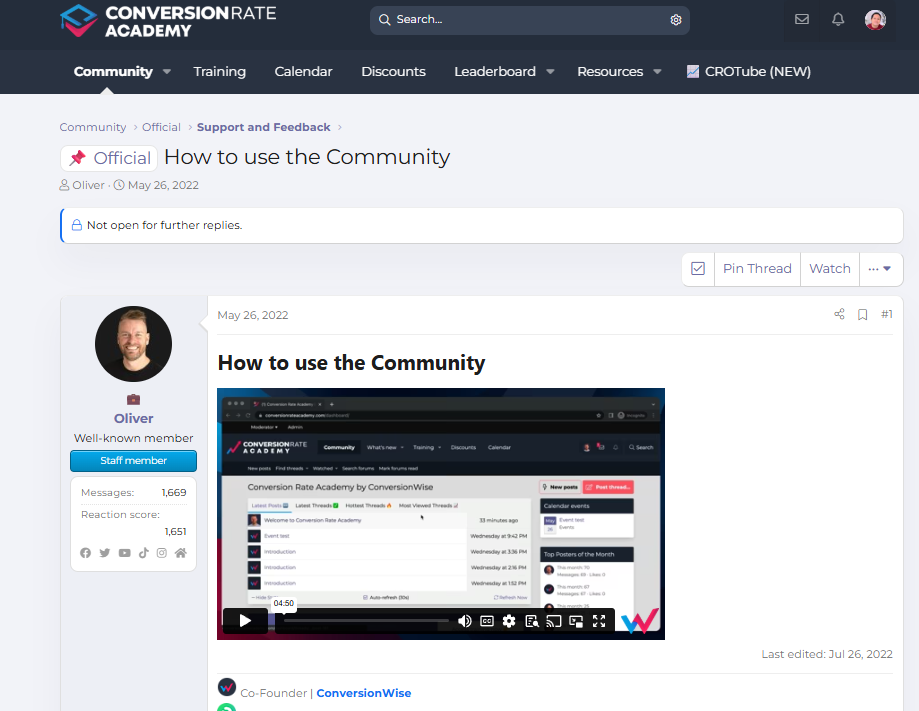Image resolution: width=919 pixels, height=711 pixels.
Task: Enter video fullscreen mode
Action: (599, 621)
